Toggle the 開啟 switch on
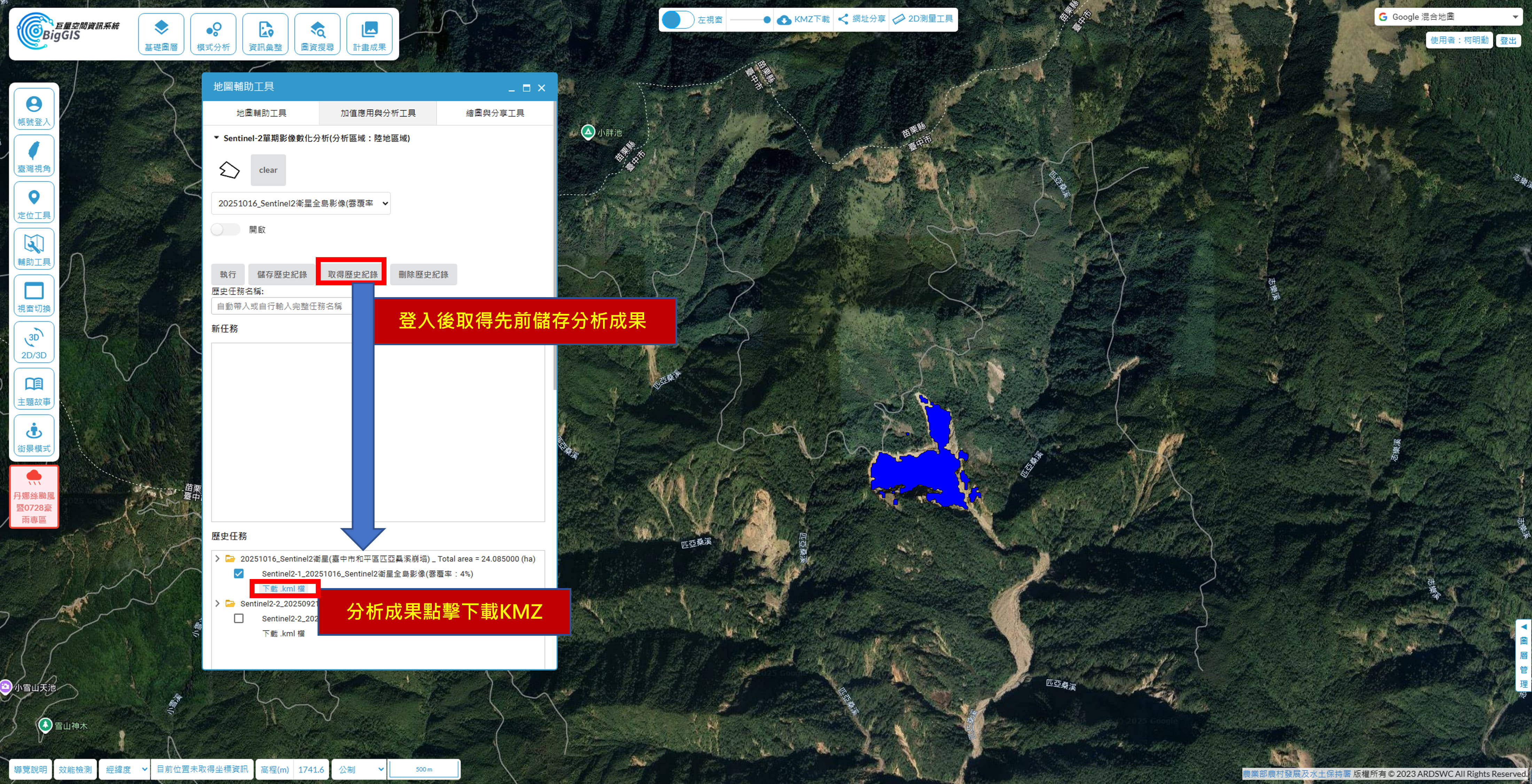This screenshot has height=784, width=1532. tap(225, 229)
